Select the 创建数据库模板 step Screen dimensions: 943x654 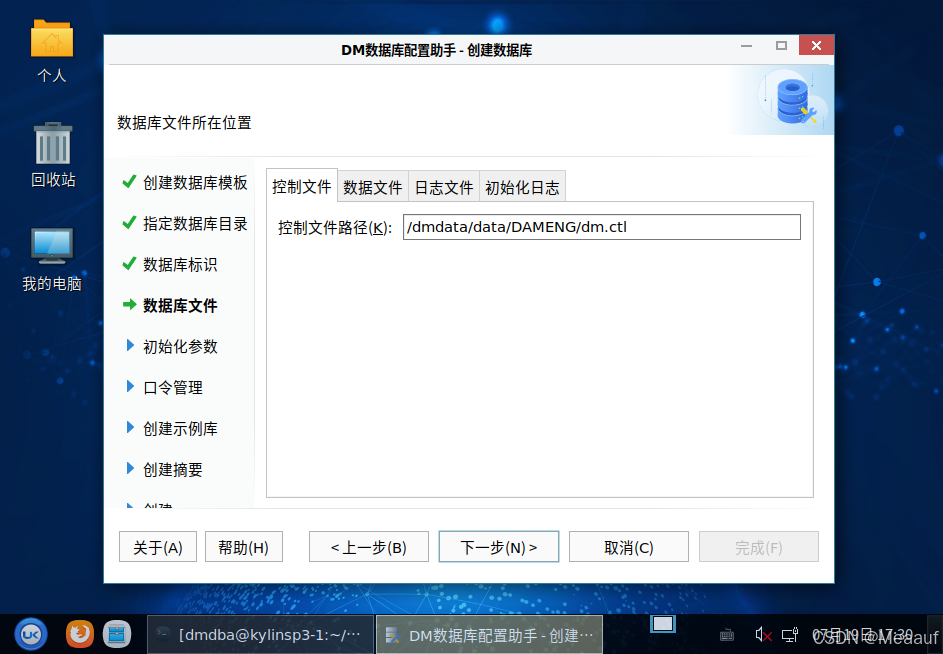tap(195, 182)
